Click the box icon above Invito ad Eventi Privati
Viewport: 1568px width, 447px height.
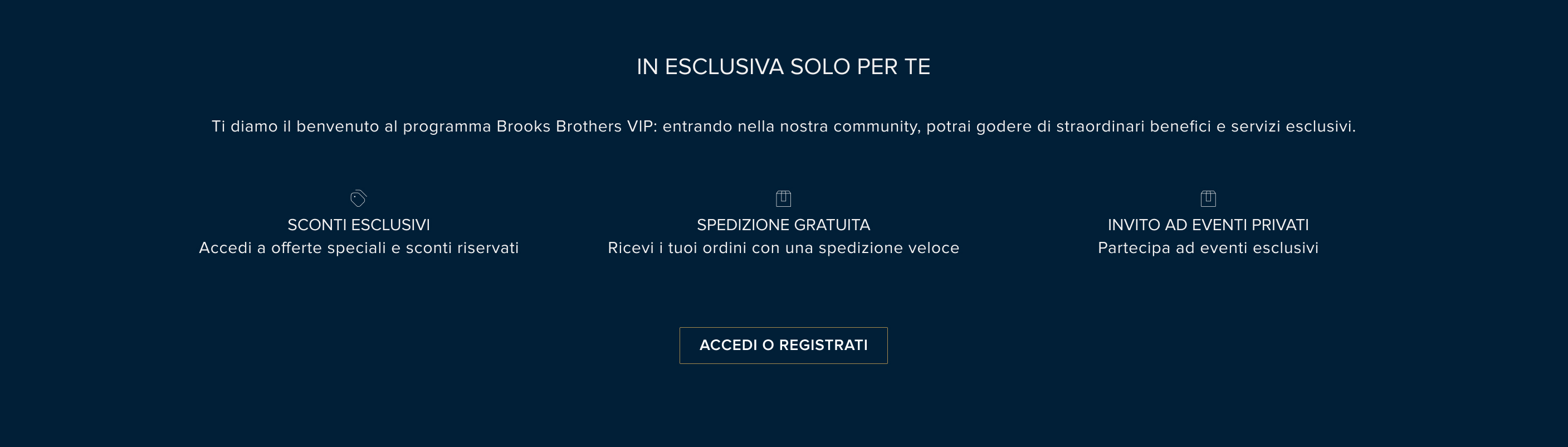pyautogui.click(x=1208, y=198)
